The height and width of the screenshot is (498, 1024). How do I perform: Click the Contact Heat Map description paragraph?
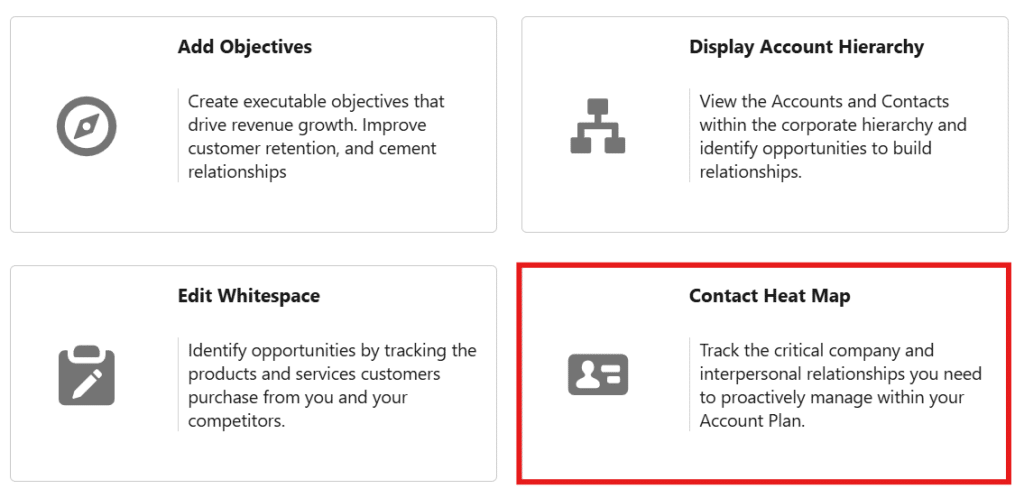click(x=840, y=386)
